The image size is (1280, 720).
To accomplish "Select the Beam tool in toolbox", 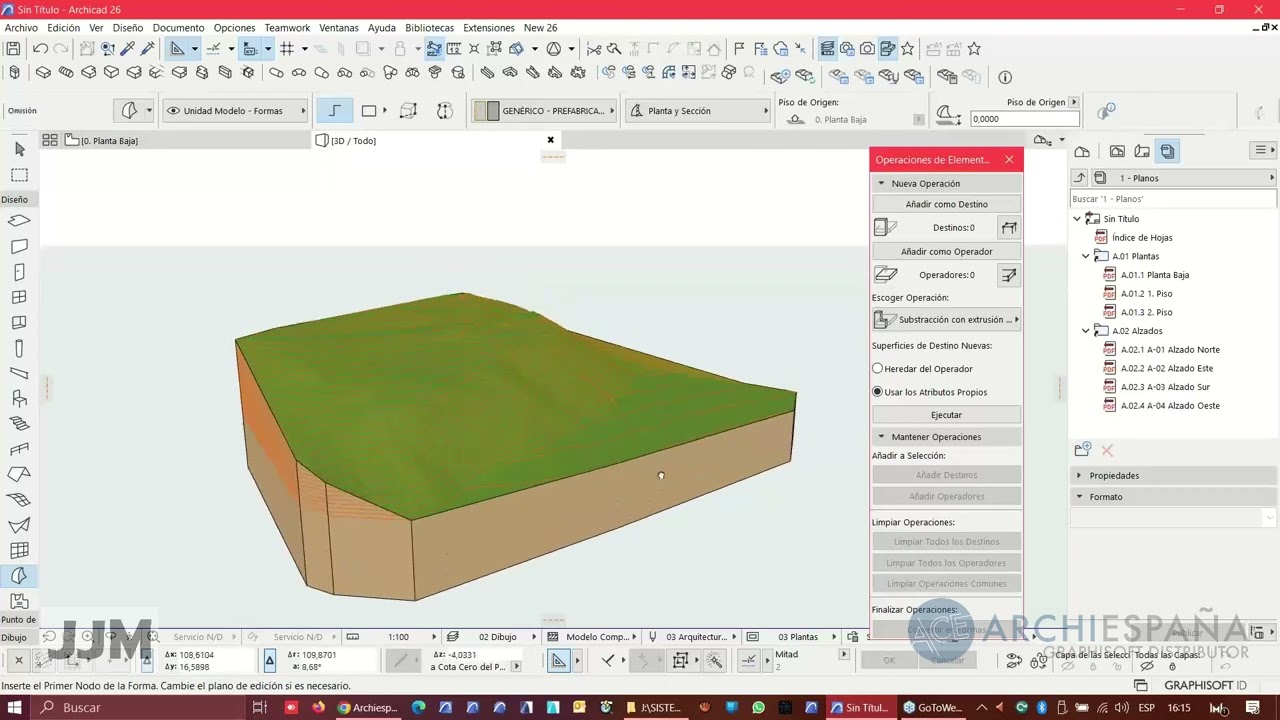I will tap(19, 374).
